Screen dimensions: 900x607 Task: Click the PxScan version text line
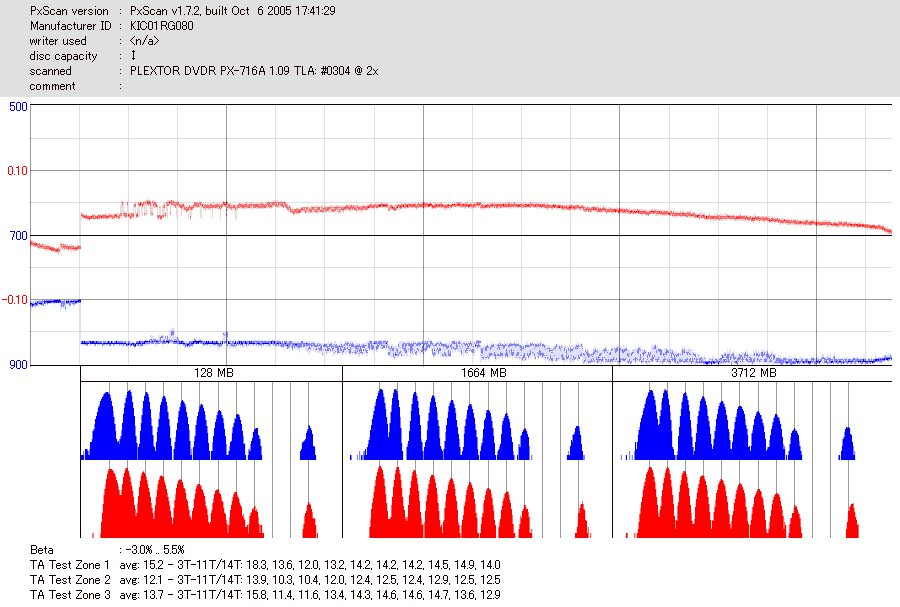click(x=183, y=11)
